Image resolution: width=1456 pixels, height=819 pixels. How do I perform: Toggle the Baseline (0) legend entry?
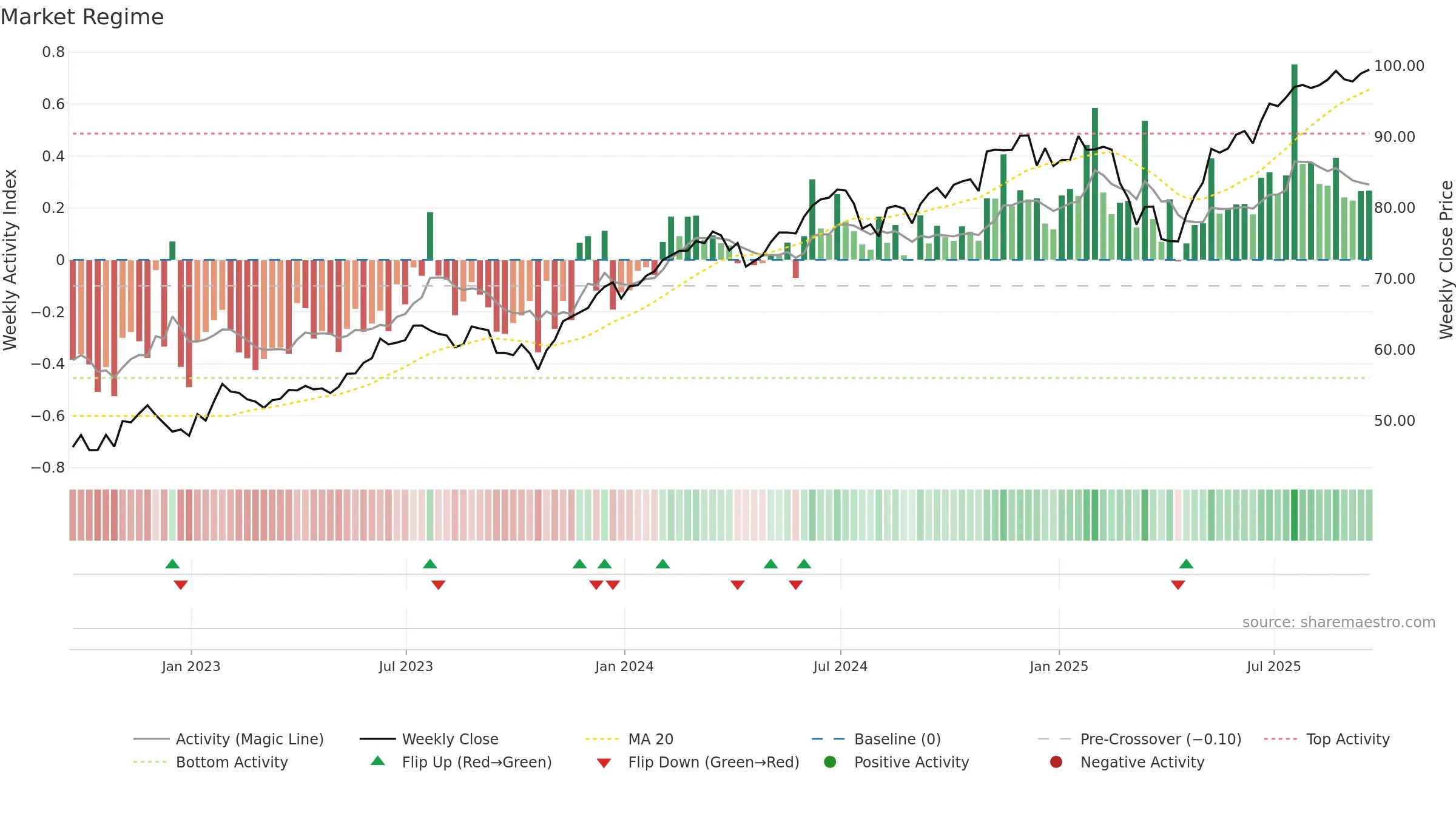pos(876,739)
